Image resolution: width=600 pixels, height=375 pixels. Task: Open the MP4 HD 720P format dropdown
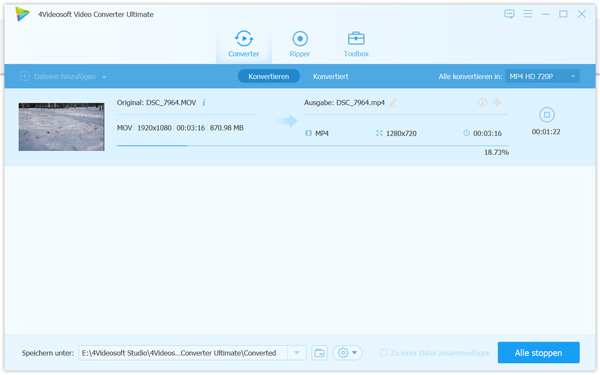[542, 76]
